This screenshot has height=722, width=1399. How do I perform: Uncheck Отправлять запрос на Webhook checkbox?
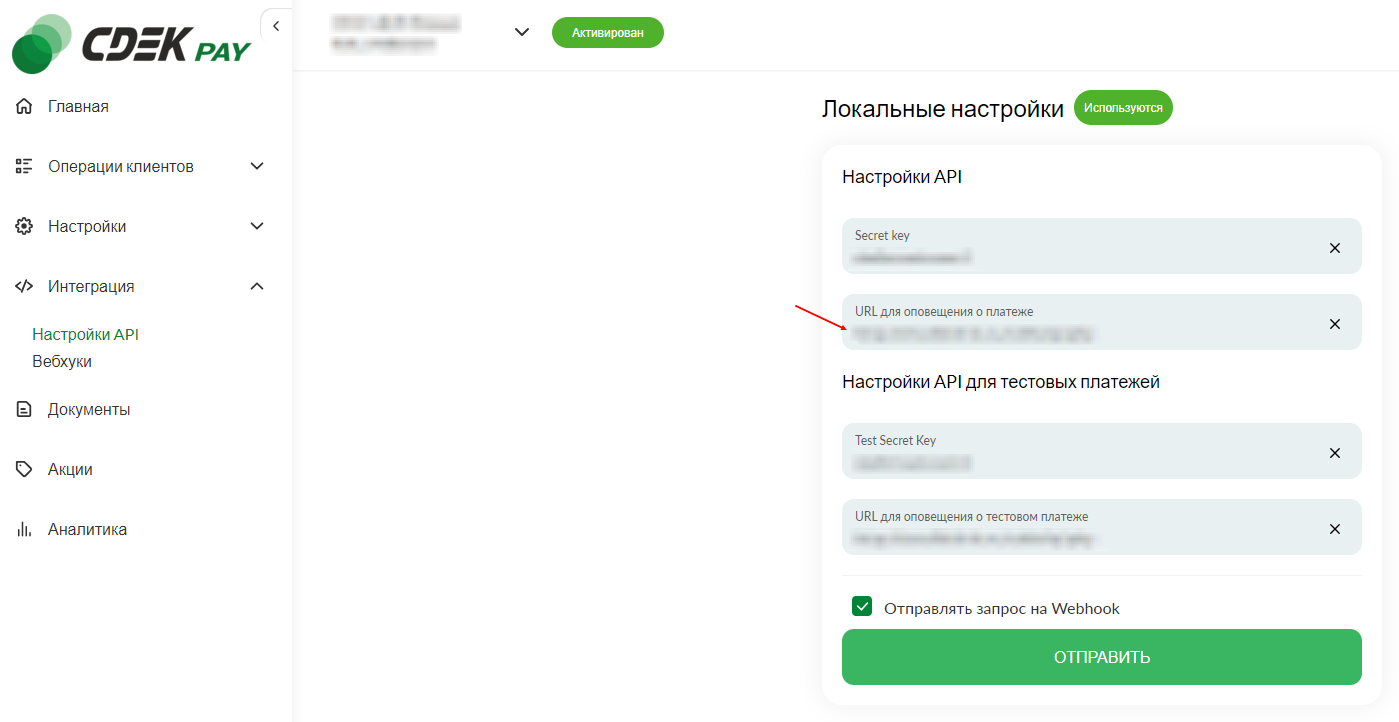tap(862, 606)
